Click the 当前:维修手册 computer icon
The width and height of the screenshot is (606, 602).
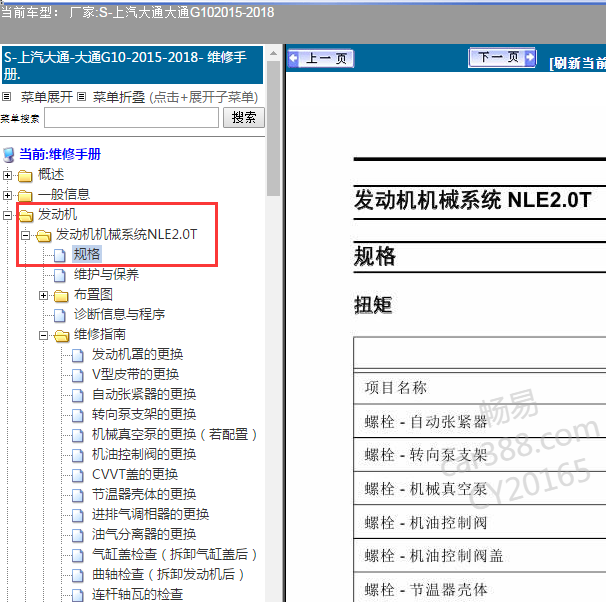tap(9, 155)
